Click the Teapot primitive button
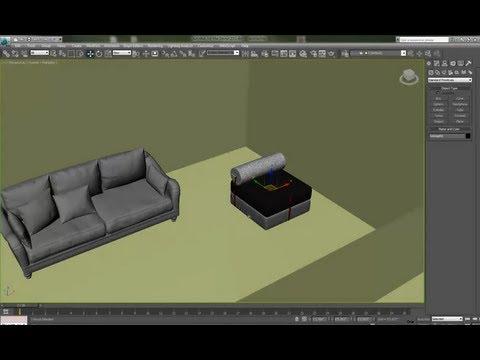 (439, 121)
